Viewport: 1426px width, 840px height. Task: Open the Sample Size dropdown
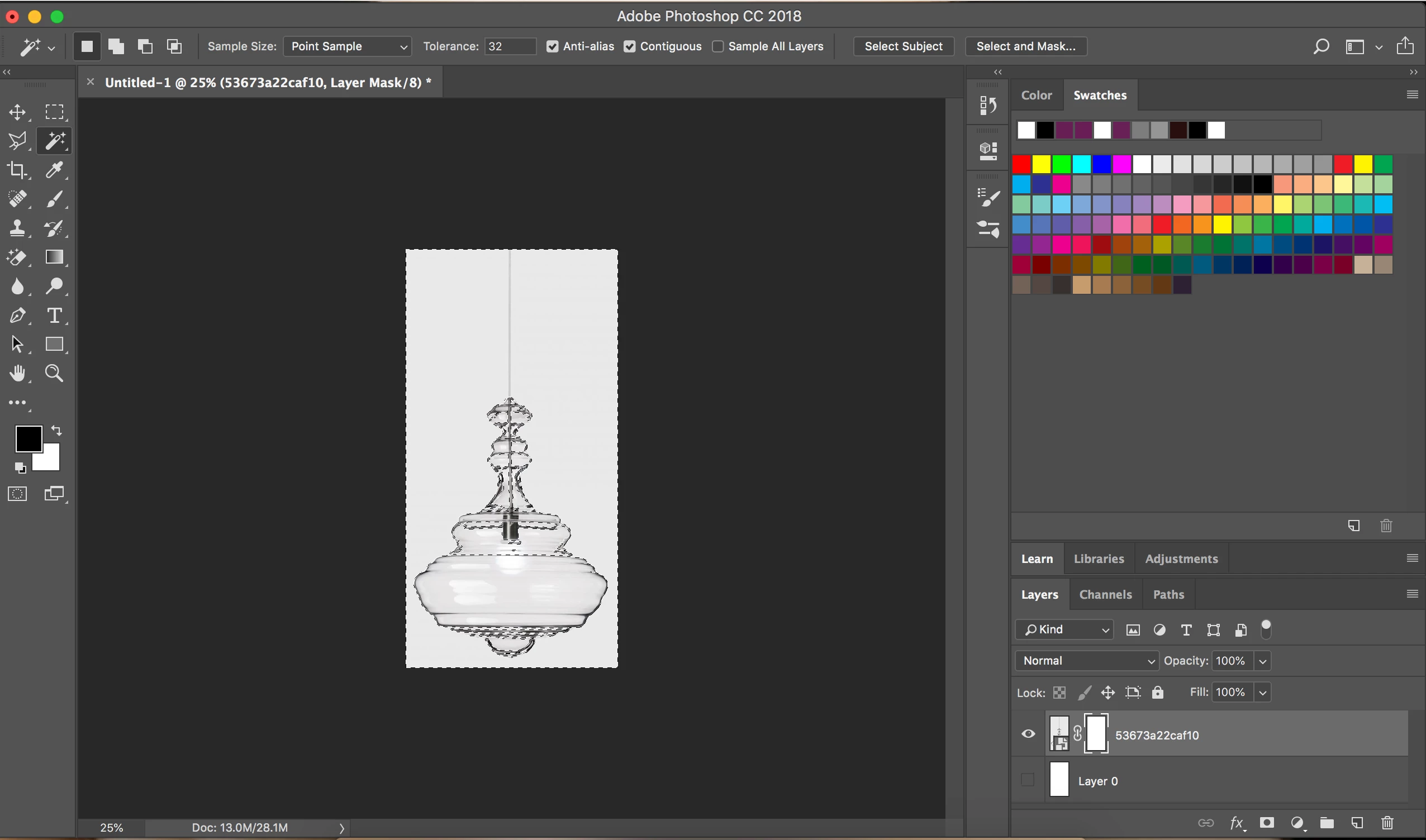pos(347,46)
